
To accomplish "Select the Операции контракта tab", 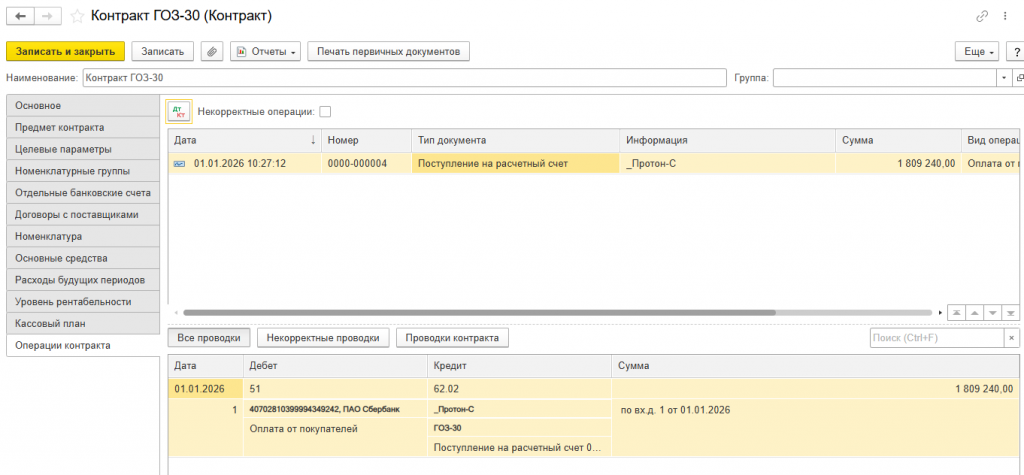I will [x=83, y=346].
